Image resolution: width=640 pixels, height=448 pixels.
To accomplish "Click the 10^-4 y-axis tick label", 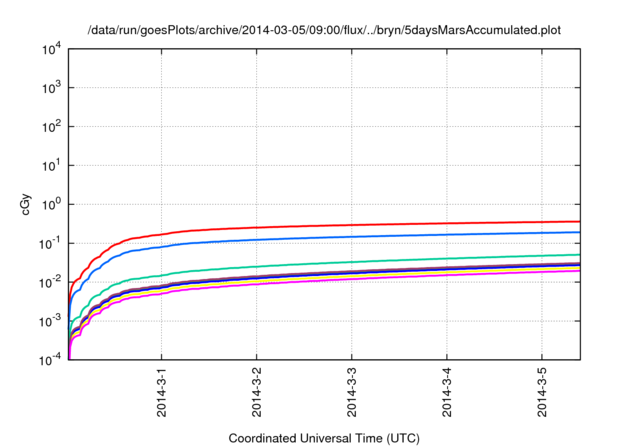I will tap(50, 359).
